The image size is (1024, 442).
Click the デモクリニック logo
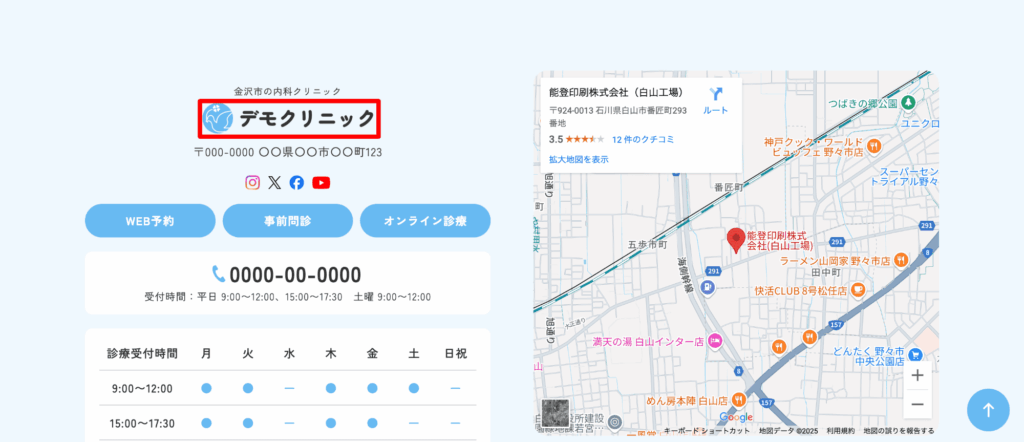click(289, 119)
